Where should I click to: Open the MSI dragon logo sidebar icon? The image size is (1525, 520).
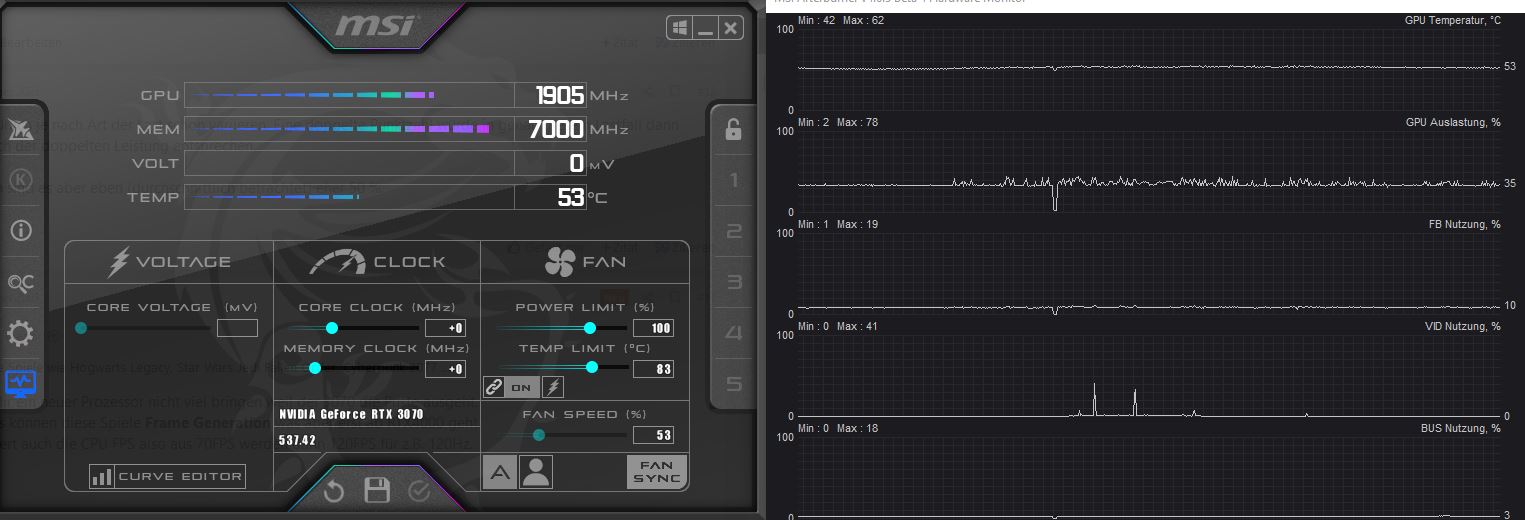coord(20,129)
